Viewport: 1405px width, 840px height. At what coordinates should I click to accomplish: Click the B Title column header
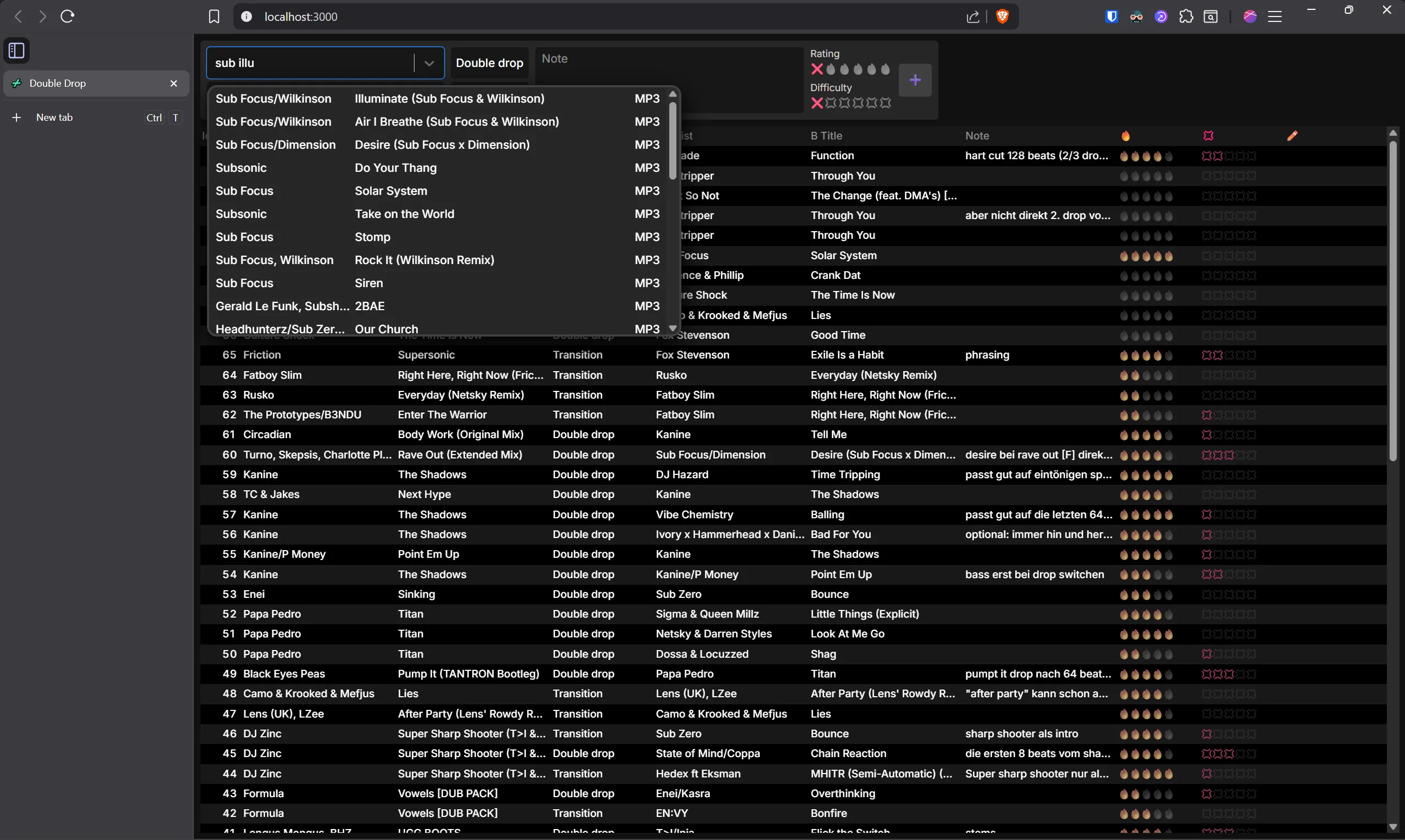[x=826, y=136]
